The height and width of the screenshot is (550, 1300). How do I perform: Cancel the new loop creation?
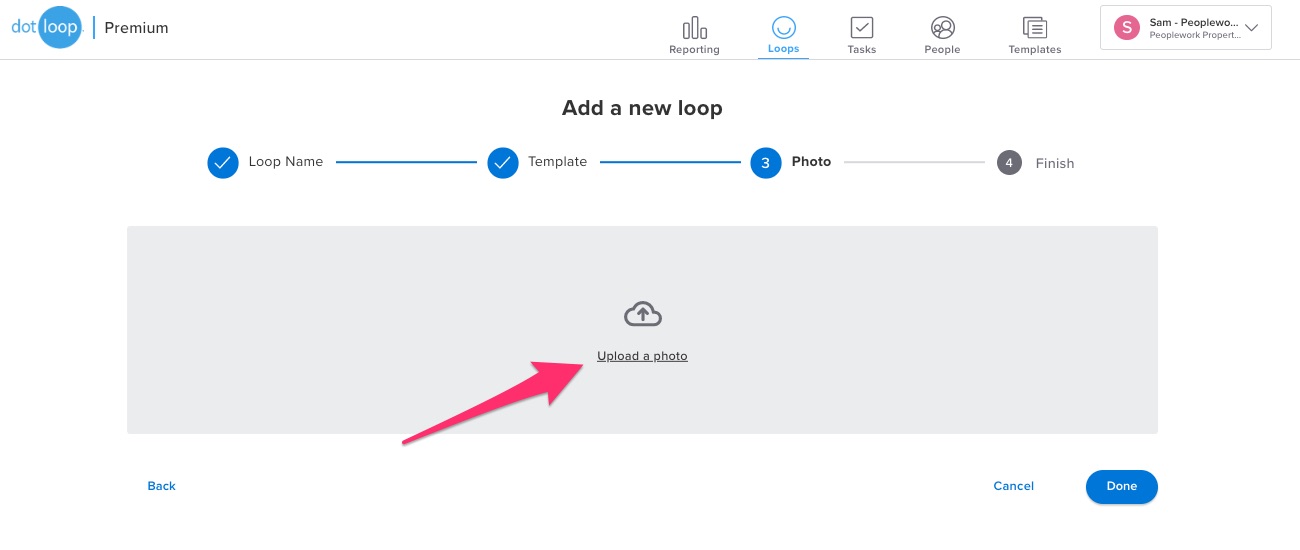1013,486
